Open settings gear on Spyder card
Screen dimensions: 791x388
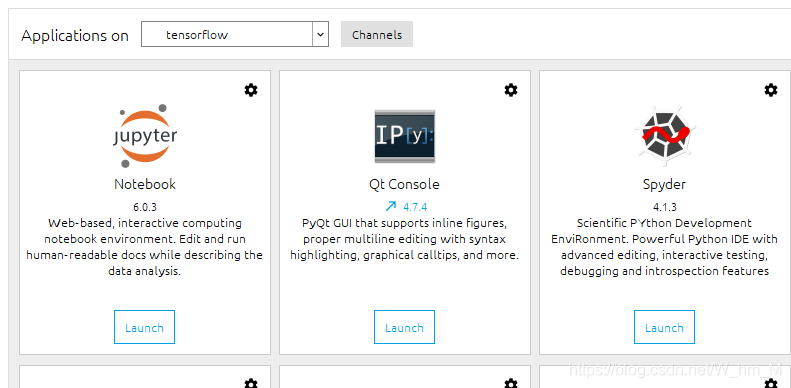(x=771, y=90)
